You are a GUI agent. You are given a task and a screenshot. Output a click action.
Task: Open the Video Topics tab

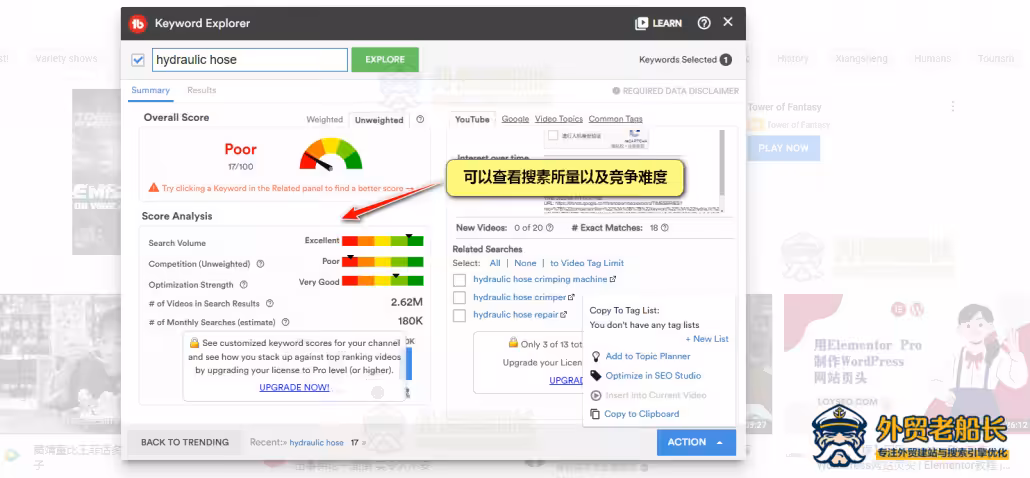tap(558, 119)
